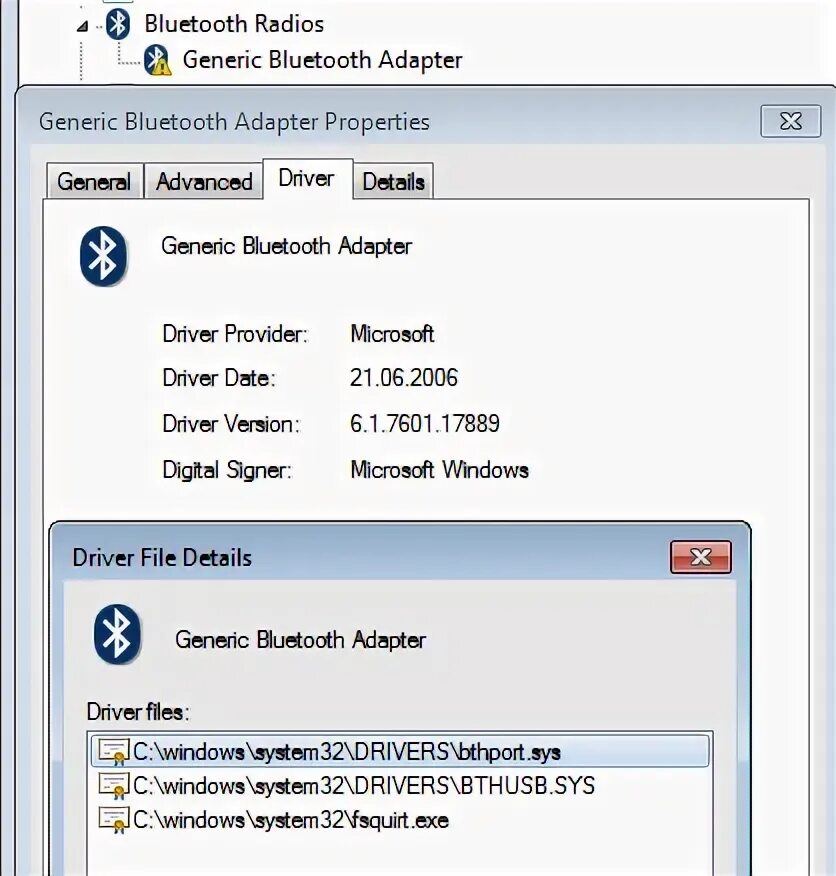Click the Bluetooth Radios category icon
The image size is (836, 876).
click(x=118, y=25)
